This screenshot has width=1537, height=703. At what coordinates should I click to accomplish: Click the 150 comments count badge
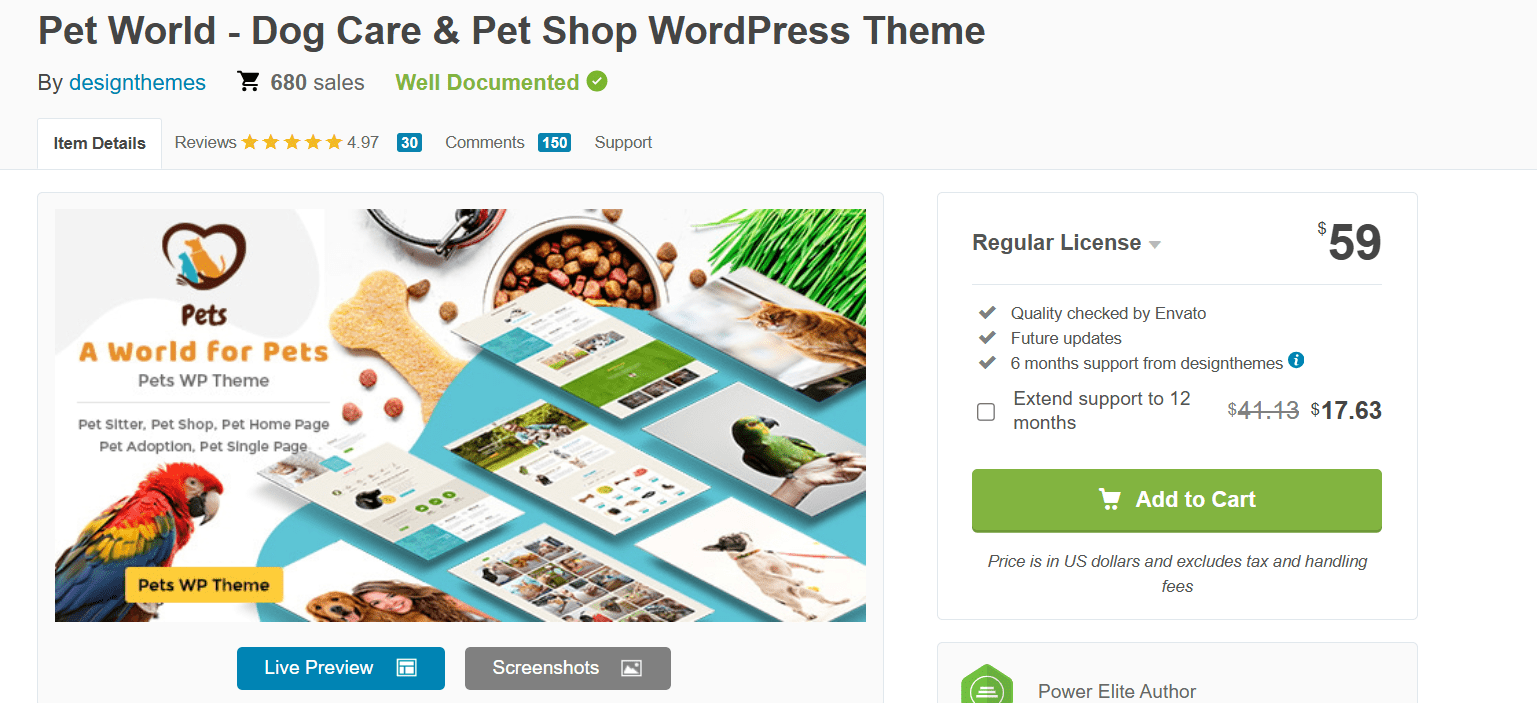pyautogui.click(x=554, y=142)
